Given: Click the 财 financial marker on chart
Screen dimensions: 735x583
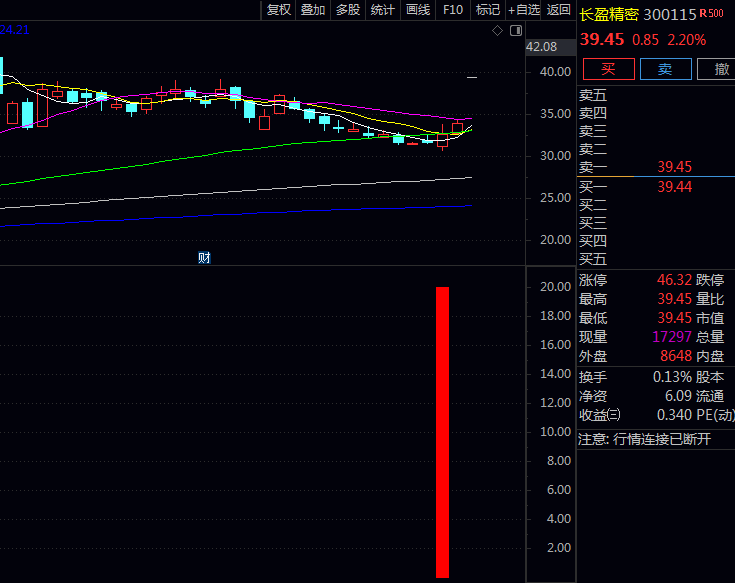Looking at the screenshot, I should [204, 258].
